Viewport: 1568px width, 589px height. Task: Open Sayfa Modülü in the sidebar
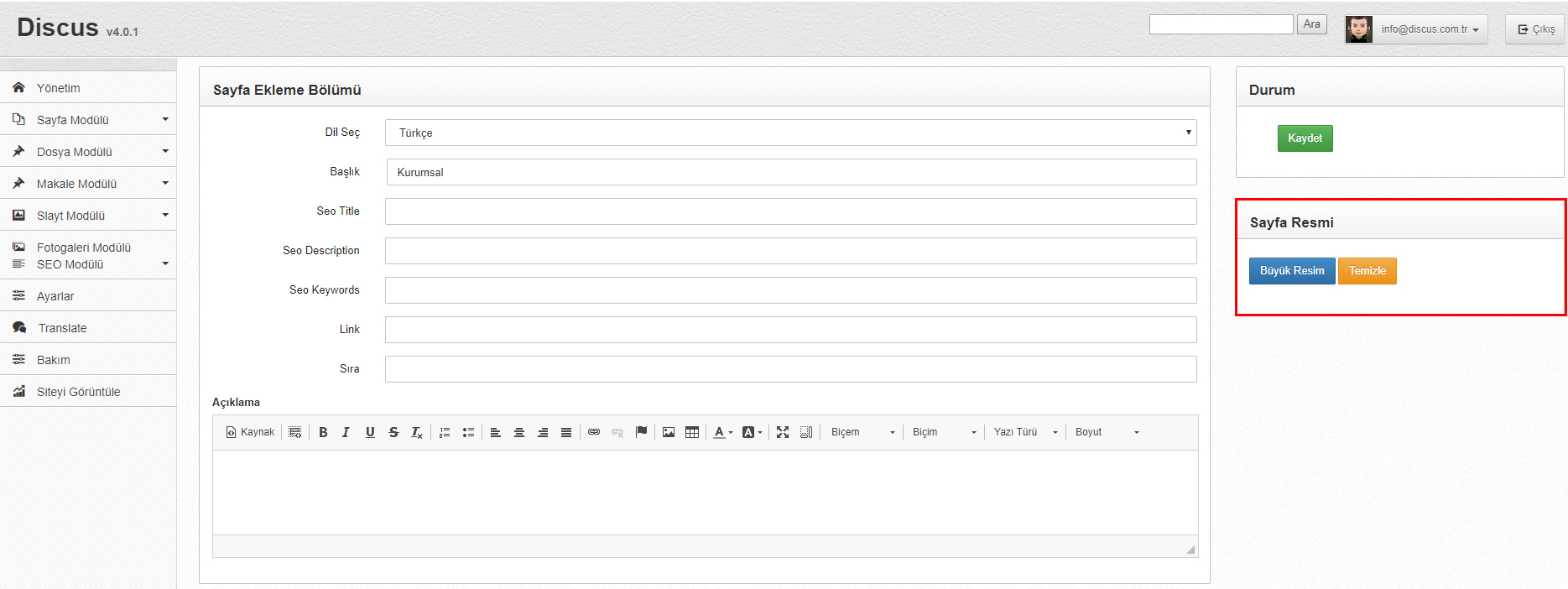(x=88, y=120)
